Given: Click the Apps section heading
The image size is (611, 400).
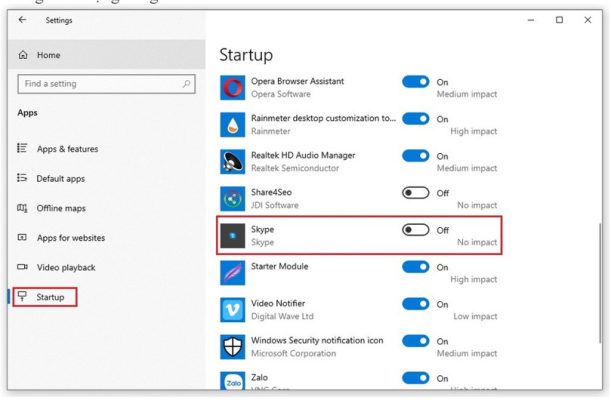Looking at the screenshot, I should pyautogui.click(x=27, y=113).
